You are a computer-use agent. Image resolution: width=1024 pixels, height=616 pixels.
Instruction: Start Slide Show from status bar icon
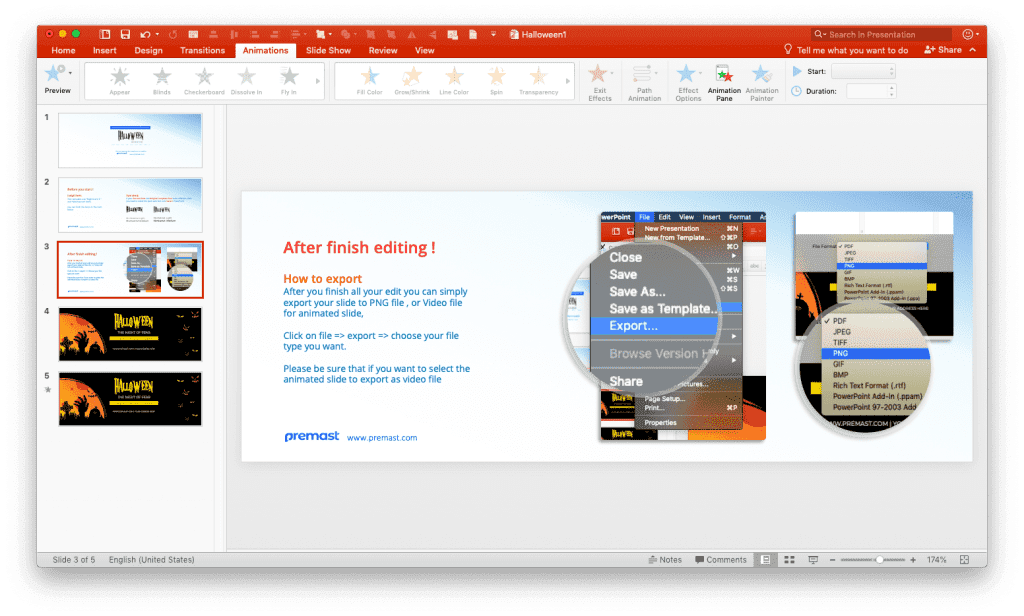(813, 560)
